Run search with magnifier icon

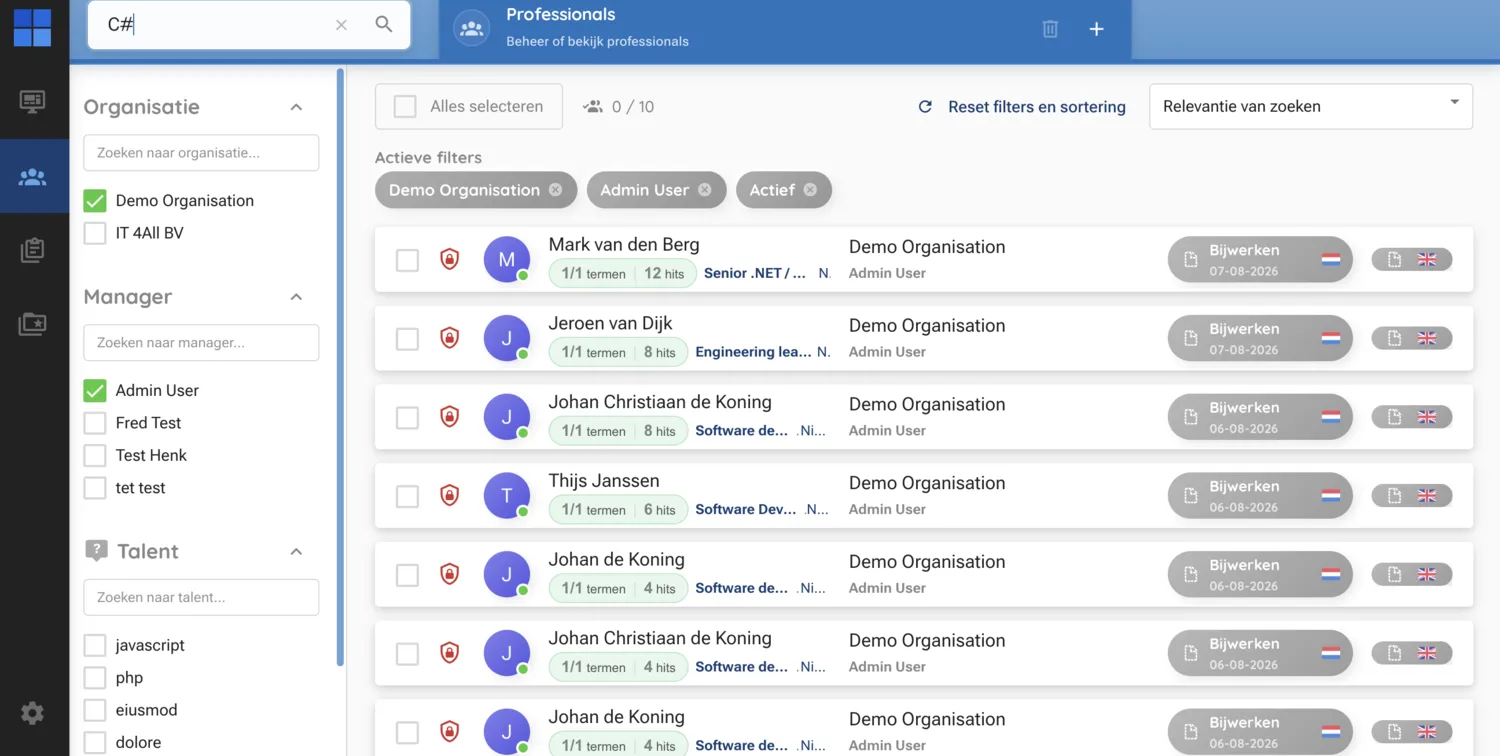(384, 24)
